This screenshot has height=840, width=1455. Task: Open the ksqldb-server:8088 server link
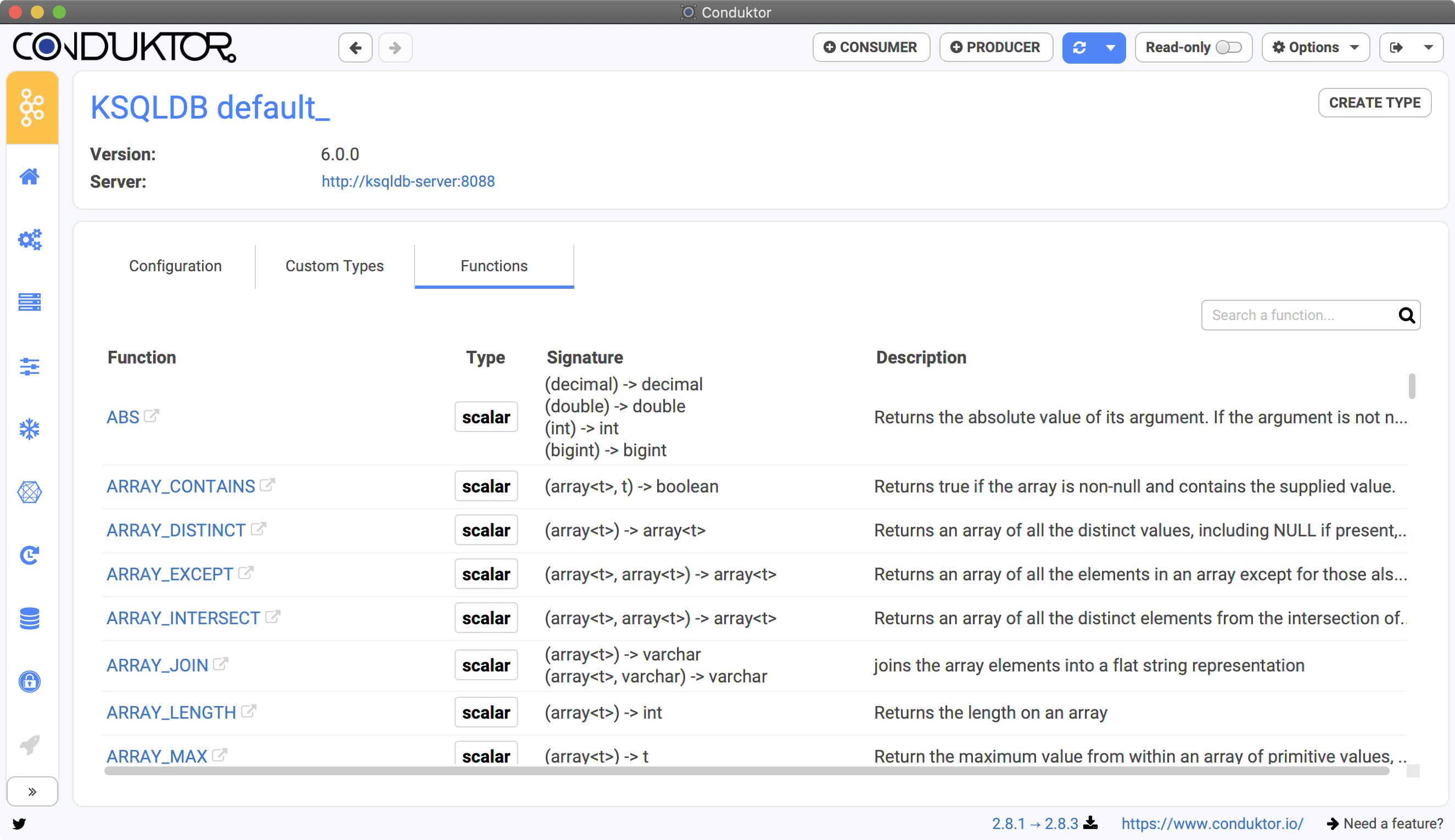tap(408, 181)
